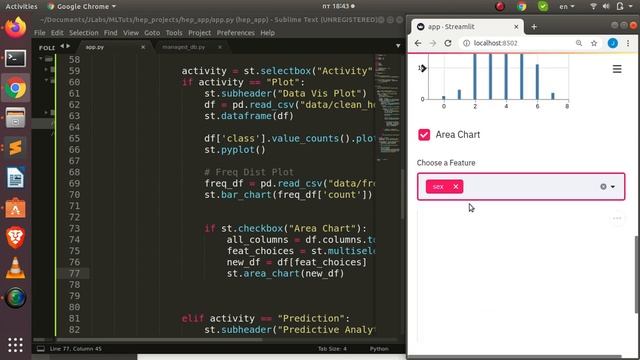640x360 pixels.
Task: Close the app.py editor tab
Action: (143, 47)
